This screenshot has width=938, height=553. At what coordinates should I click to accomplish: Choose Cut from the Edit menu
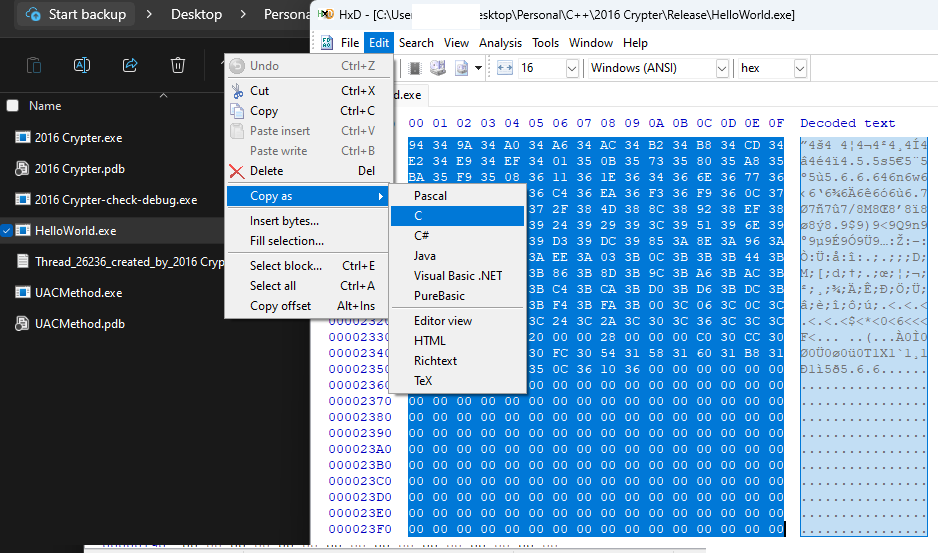[x=309, y=91]
